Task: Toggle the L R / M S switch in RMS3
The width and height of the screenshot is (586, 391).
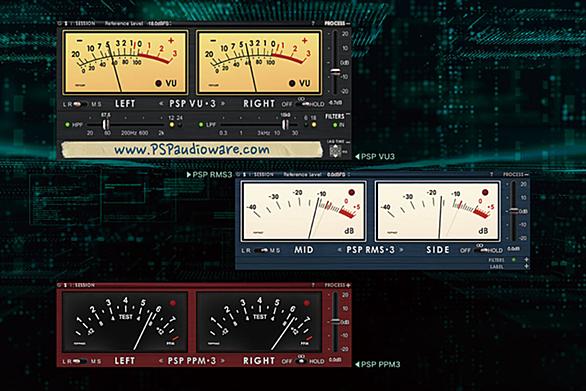Action: point(260,250)
